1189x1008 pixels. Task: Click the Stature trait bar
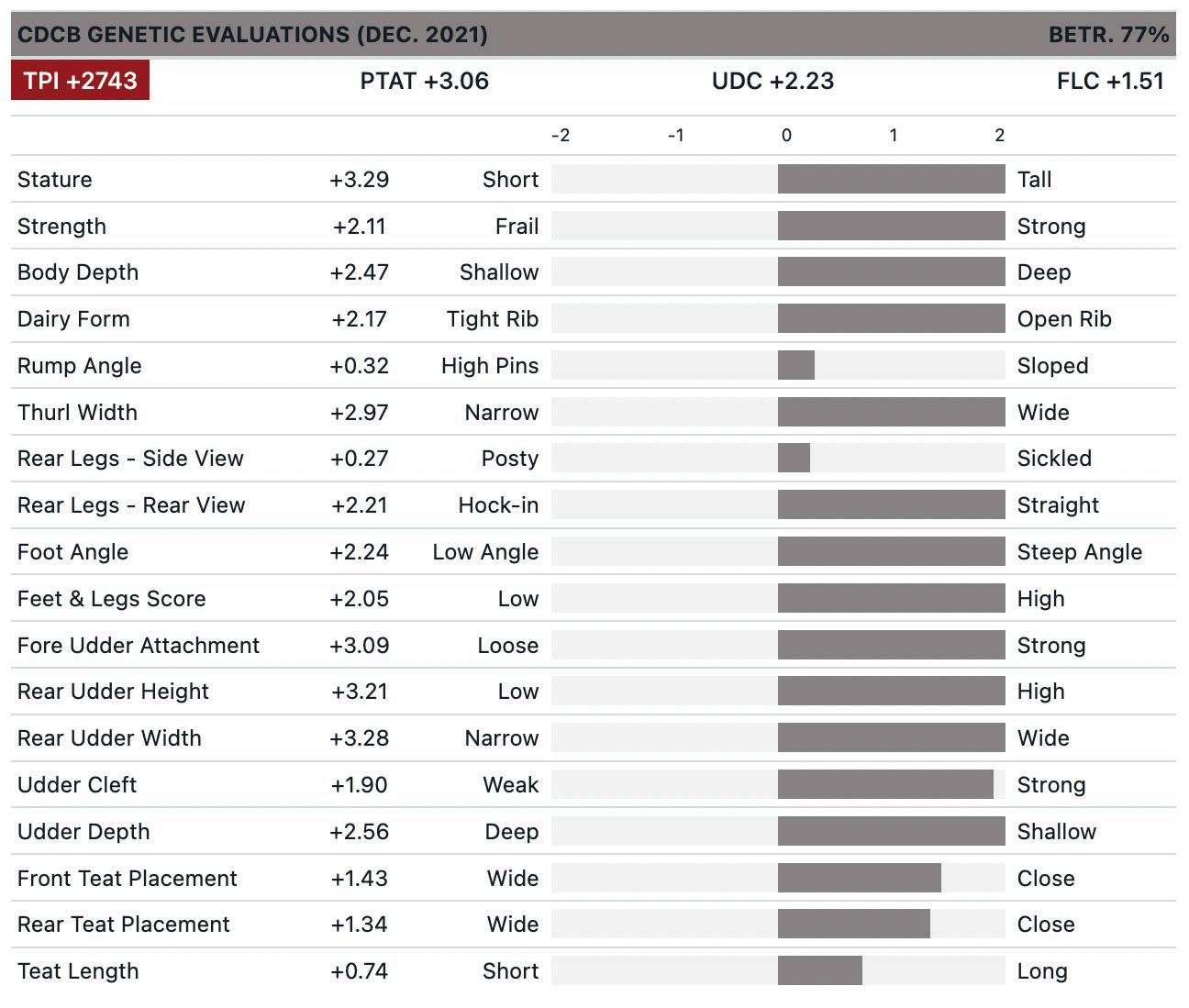coord(890,179)
